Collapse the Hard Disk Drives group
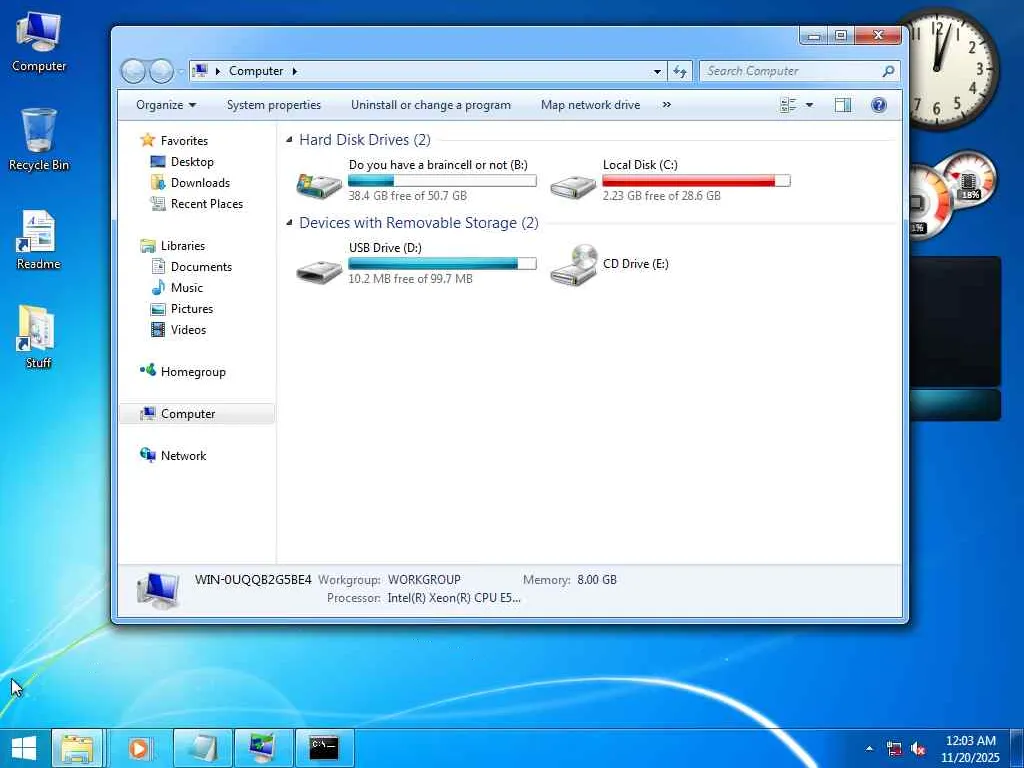 (289, 140)
